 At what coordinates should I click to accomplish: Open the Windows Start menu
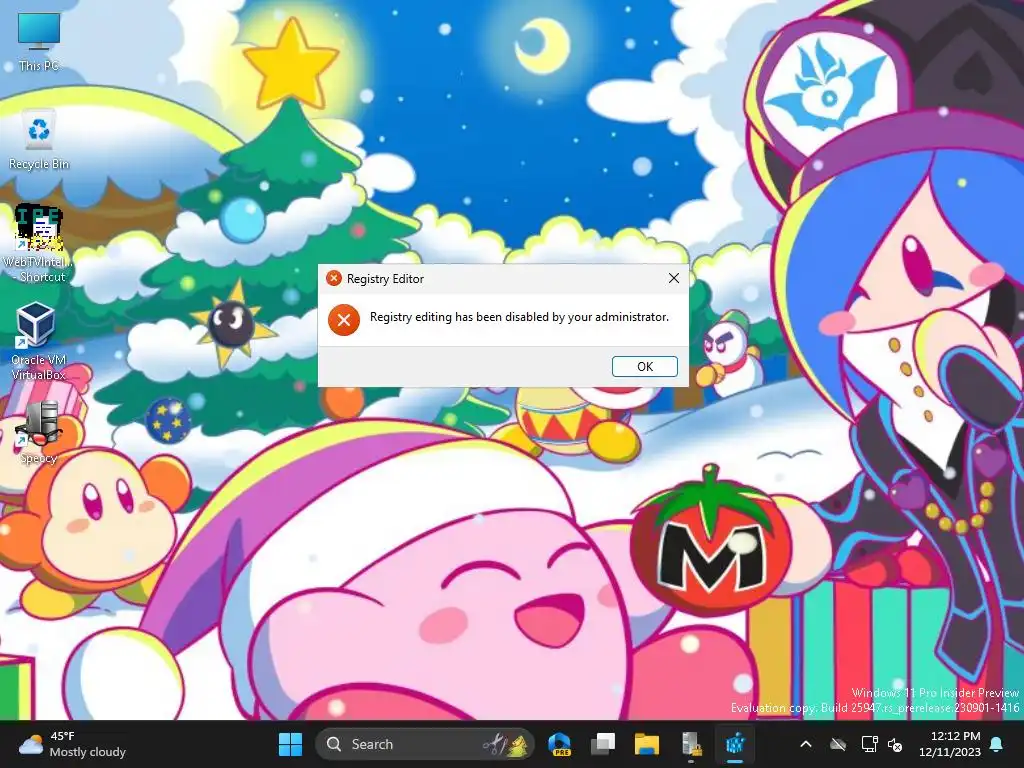pos(290,744)
